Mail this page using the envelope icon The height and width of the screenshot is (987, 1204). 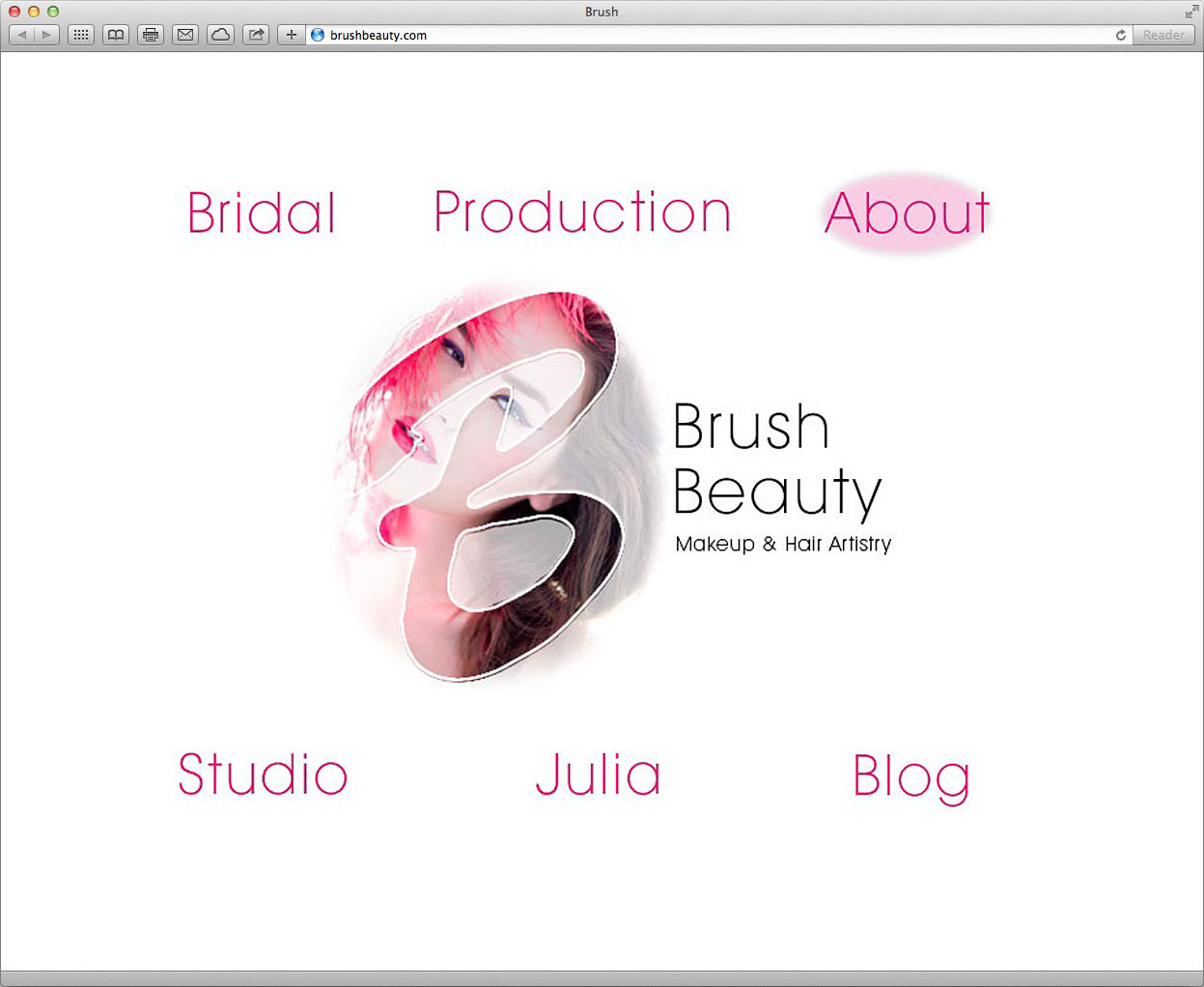(x=185, y=35)
